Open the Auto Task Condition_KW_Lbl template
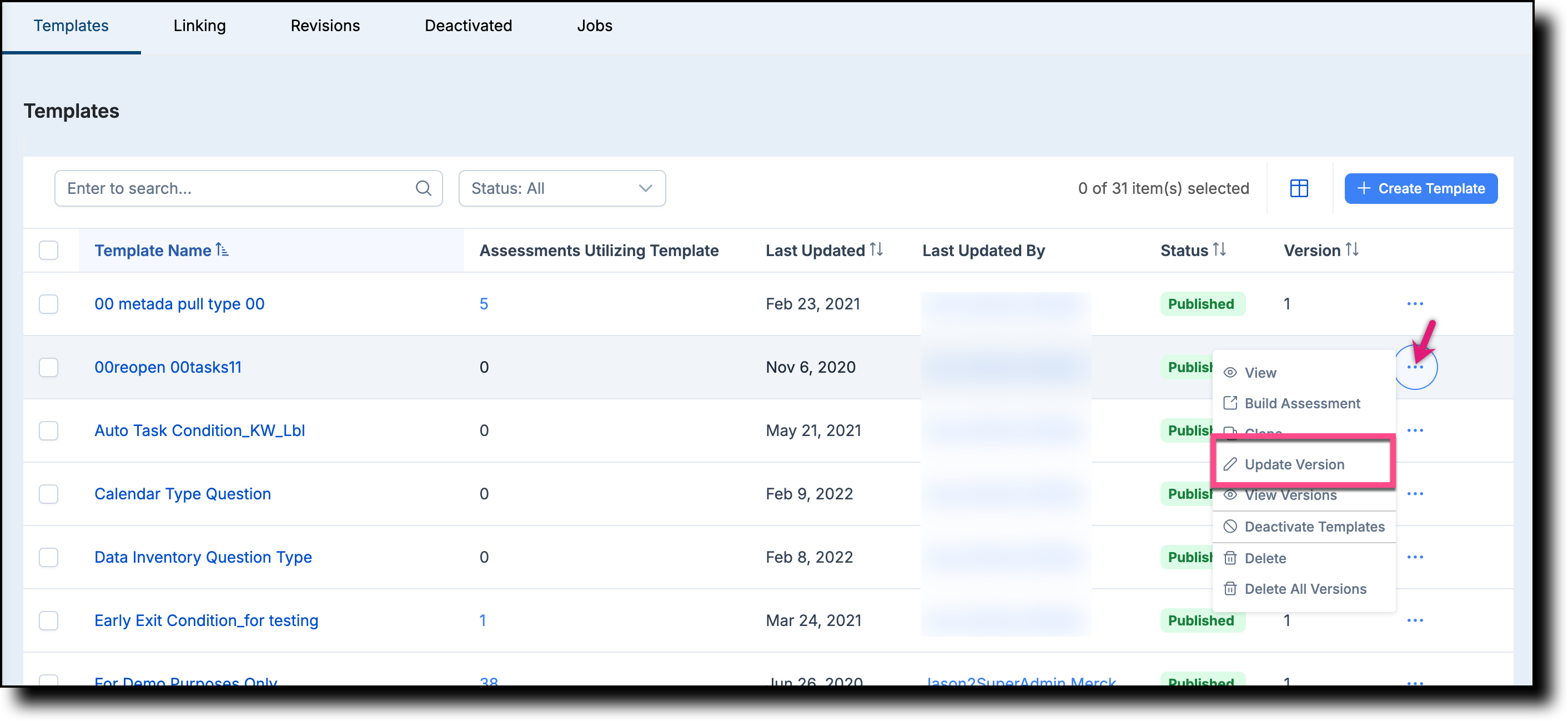 (x=200, y=430)
